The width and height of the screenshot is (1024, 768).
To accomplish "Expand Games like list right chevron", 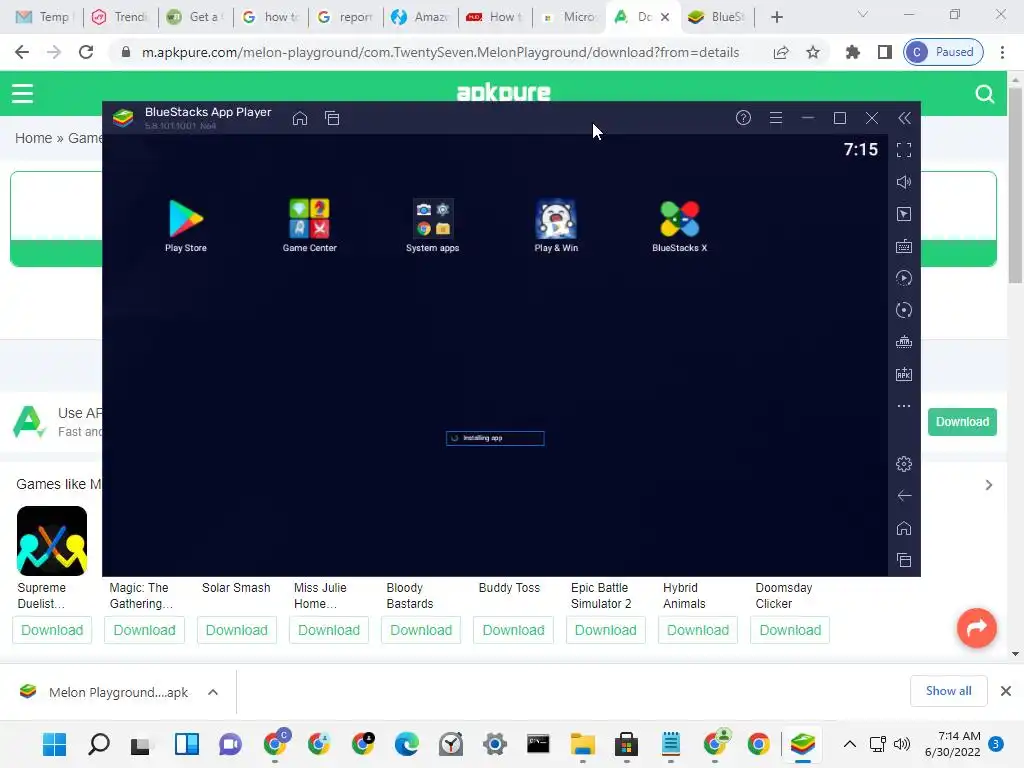I will click(989, 485).
